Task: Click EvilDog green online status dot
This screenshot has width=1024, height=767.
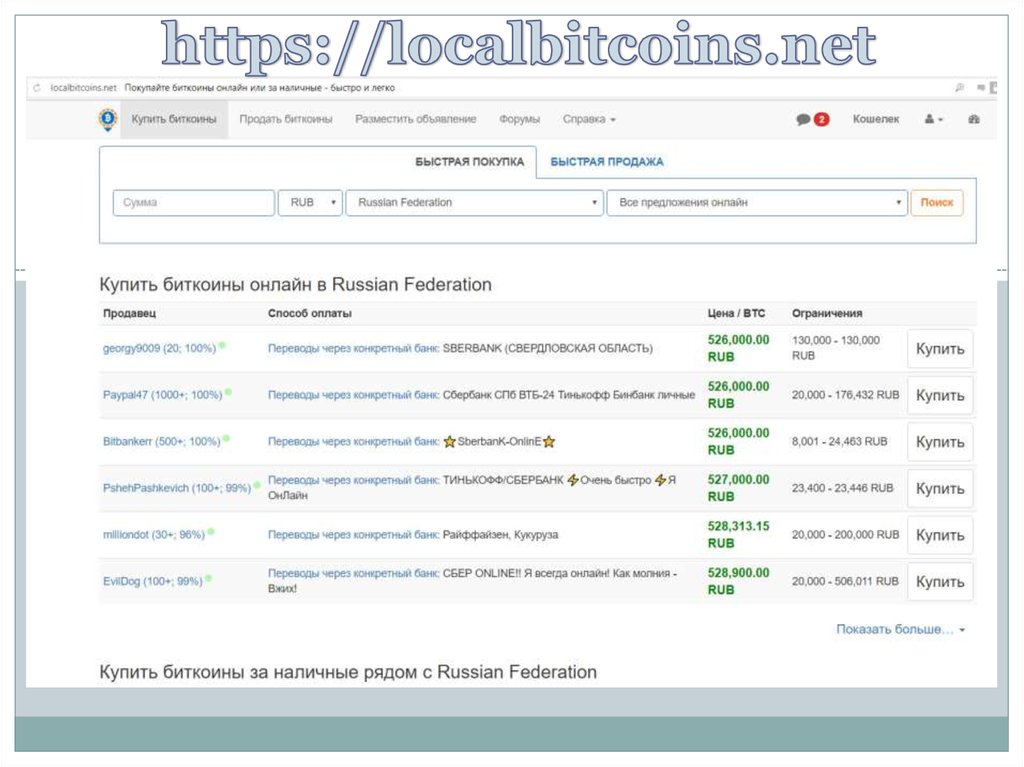Action: pos(208,578)
